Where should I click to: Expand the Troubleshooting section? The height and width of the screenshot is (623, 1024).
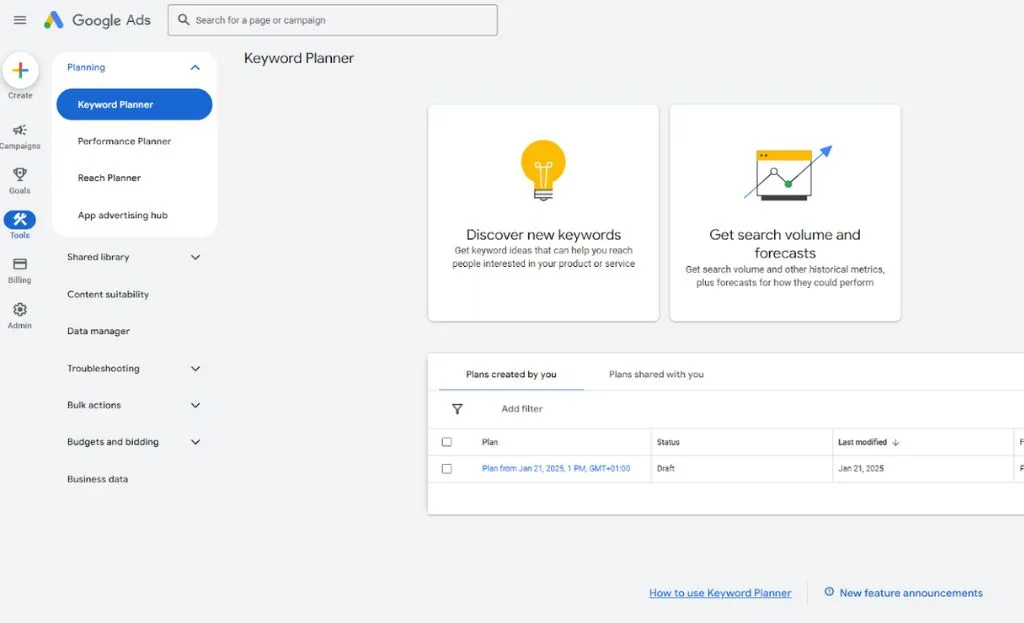pyautogui.click(x=195, y=369)
